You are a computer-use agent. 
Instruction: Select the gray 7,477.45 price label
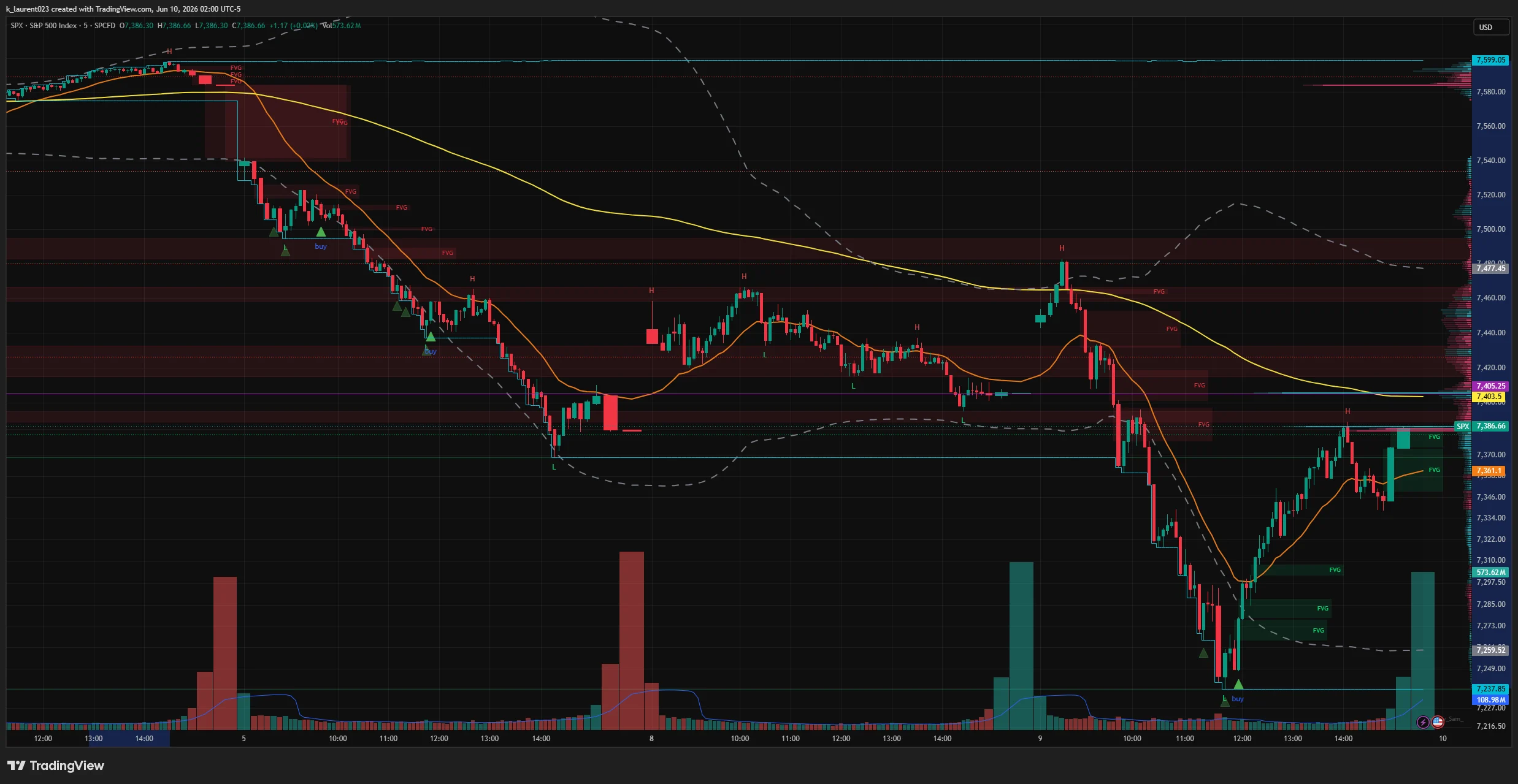point(1490,268)
